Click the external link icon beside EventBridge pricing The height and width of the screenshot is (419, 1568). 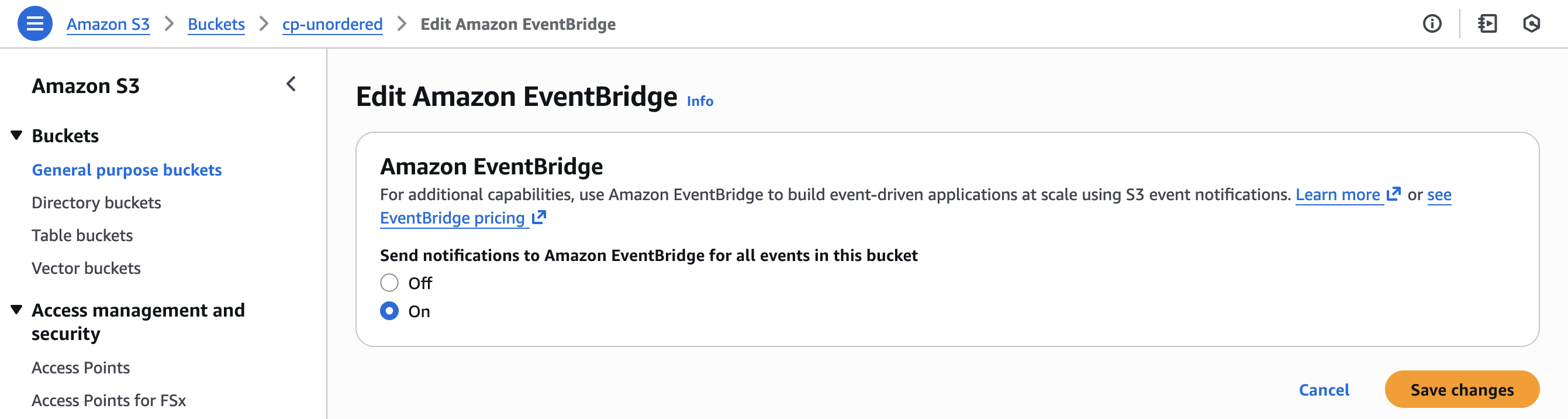point(538,217)
